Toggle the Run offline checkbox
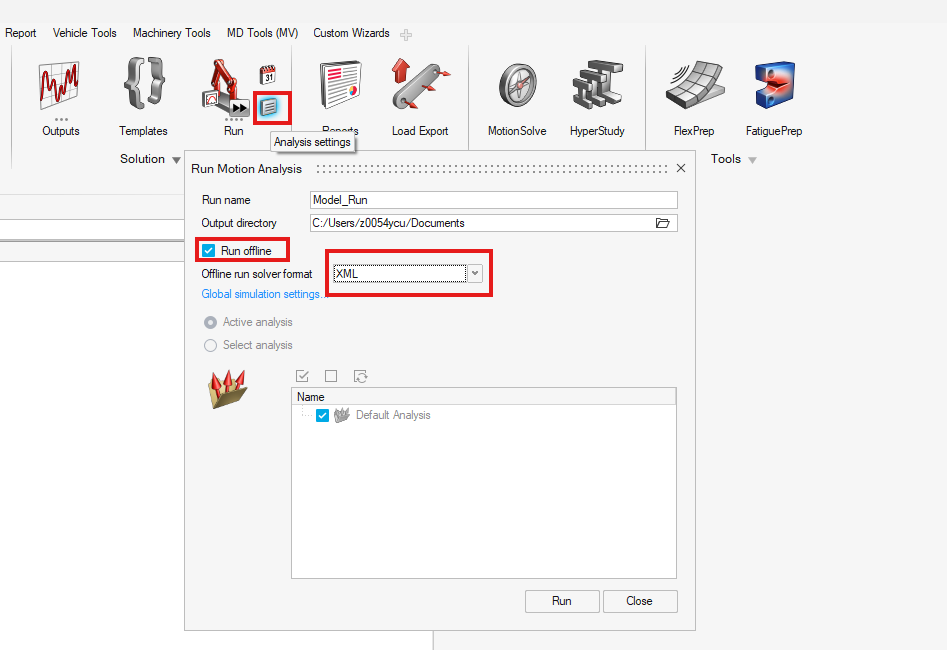947x650 pixels. (x=208, y=251)
